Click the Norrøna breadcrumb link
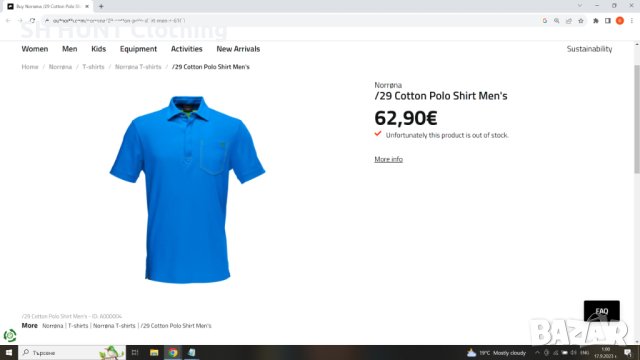The width and height of the screenshot is (640, 360). tap(60, 67)
